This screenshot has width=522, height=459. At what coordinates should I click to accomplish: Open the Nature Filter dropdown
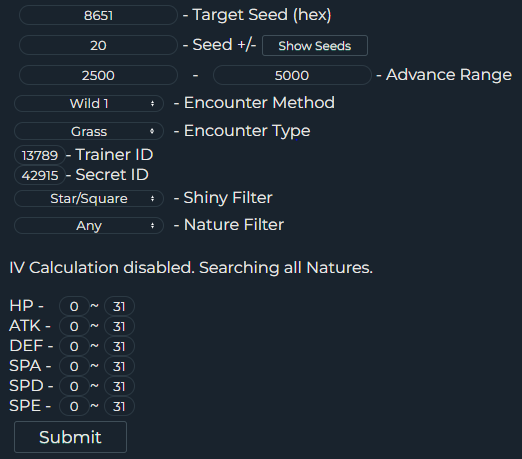tap(89, 226)
